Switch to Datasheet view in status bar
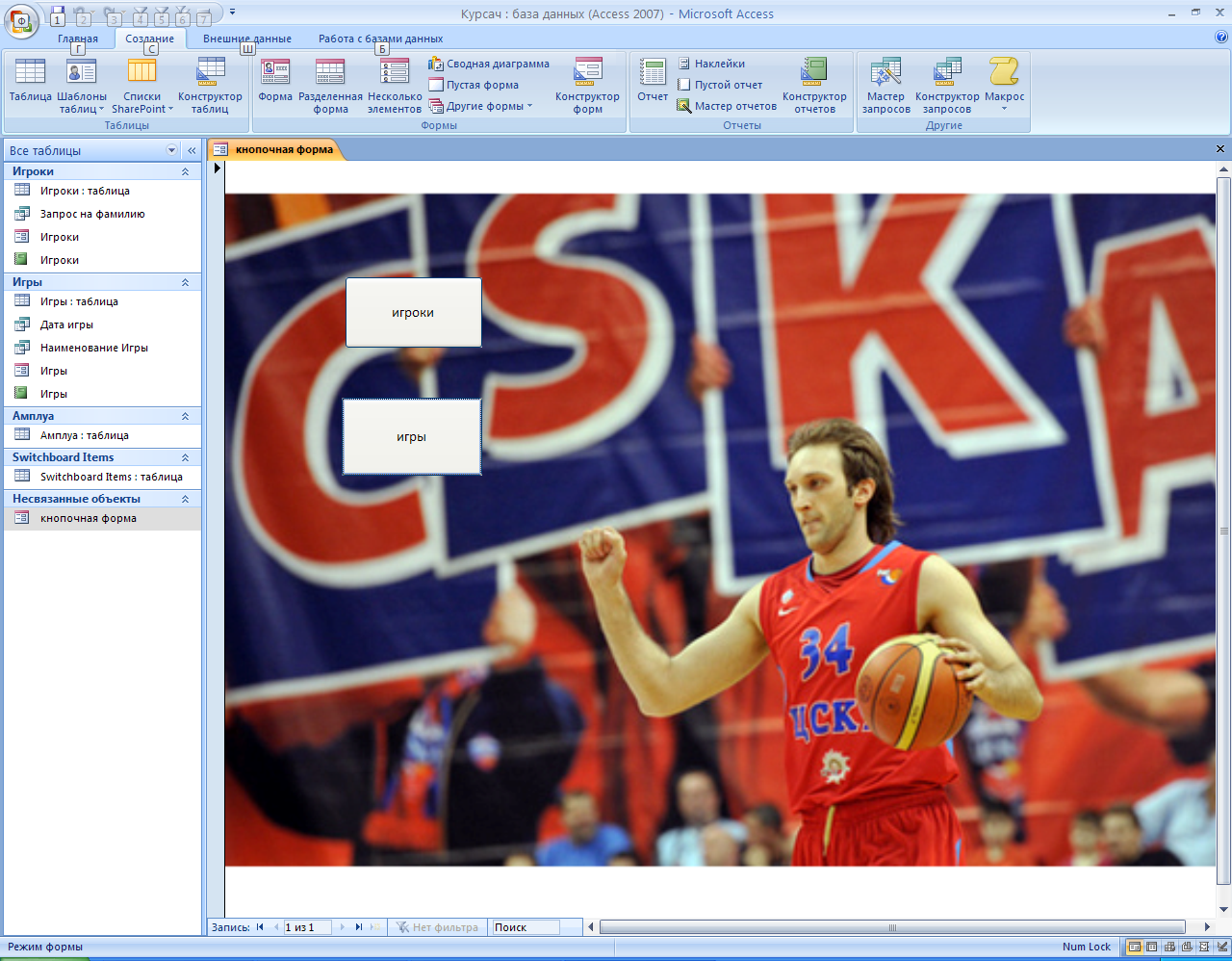Viewport: 1232px width, 961px height. point(1152,947)
